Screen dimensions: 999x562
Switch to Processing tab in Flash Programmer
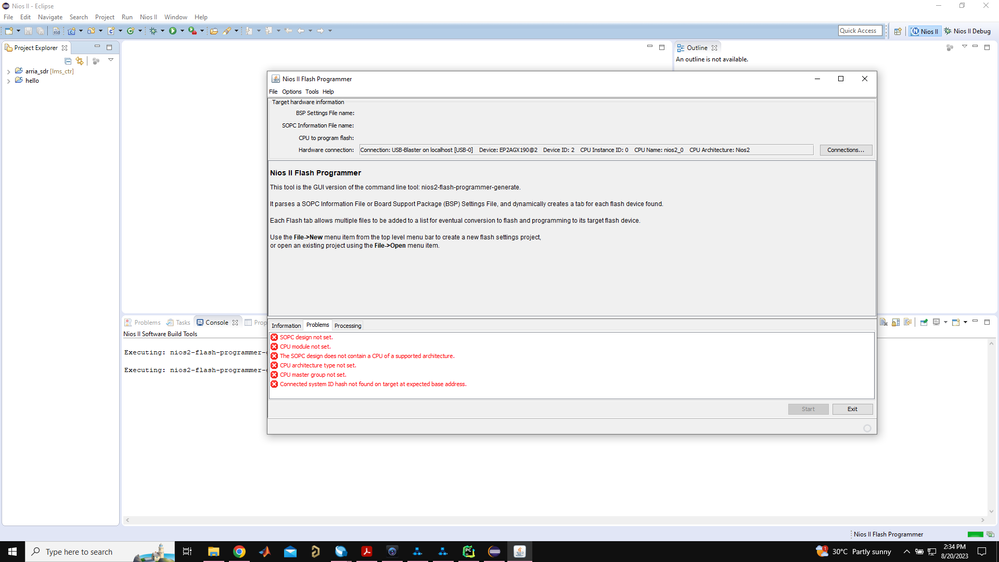tap(348, 326)
